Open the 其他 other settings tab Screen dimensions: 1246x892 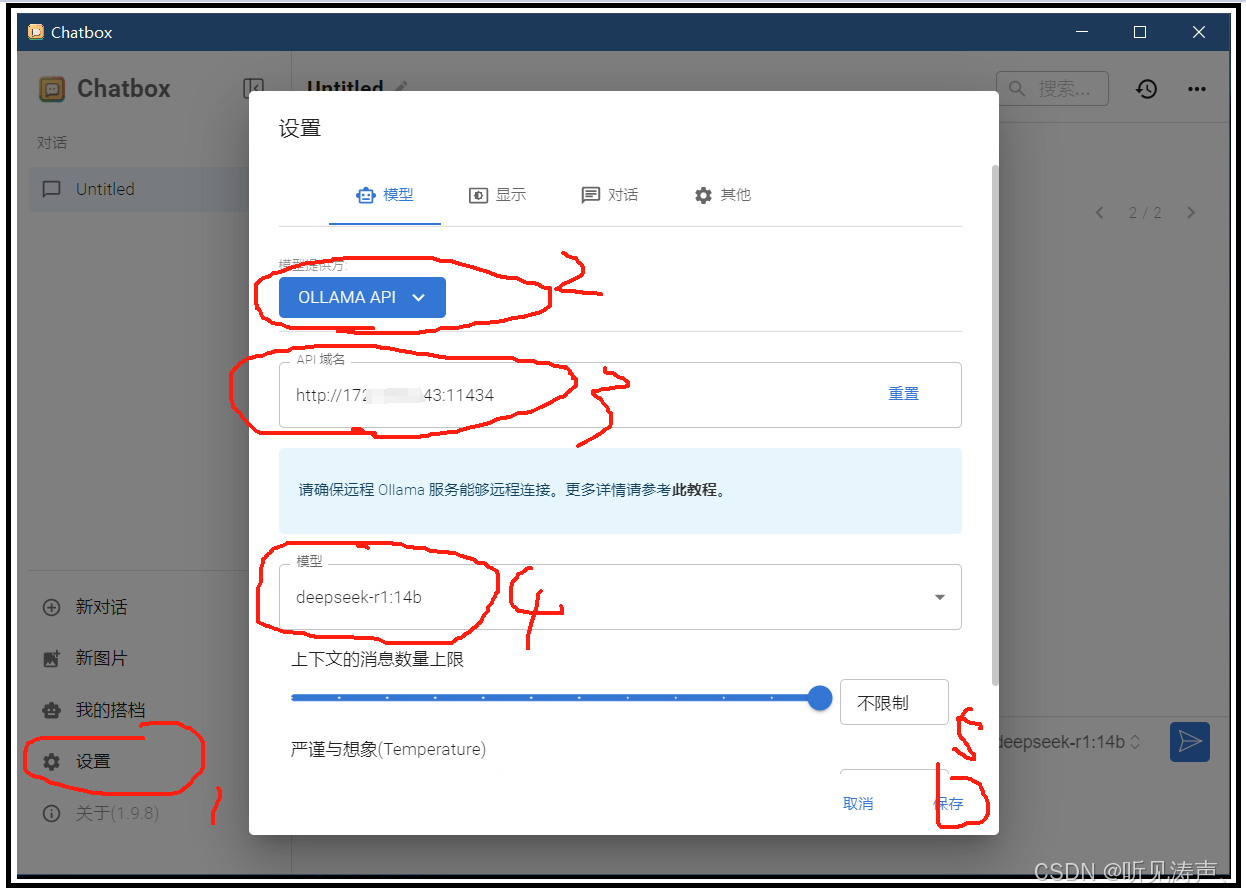pyautogui.click(x=723, y=195)
